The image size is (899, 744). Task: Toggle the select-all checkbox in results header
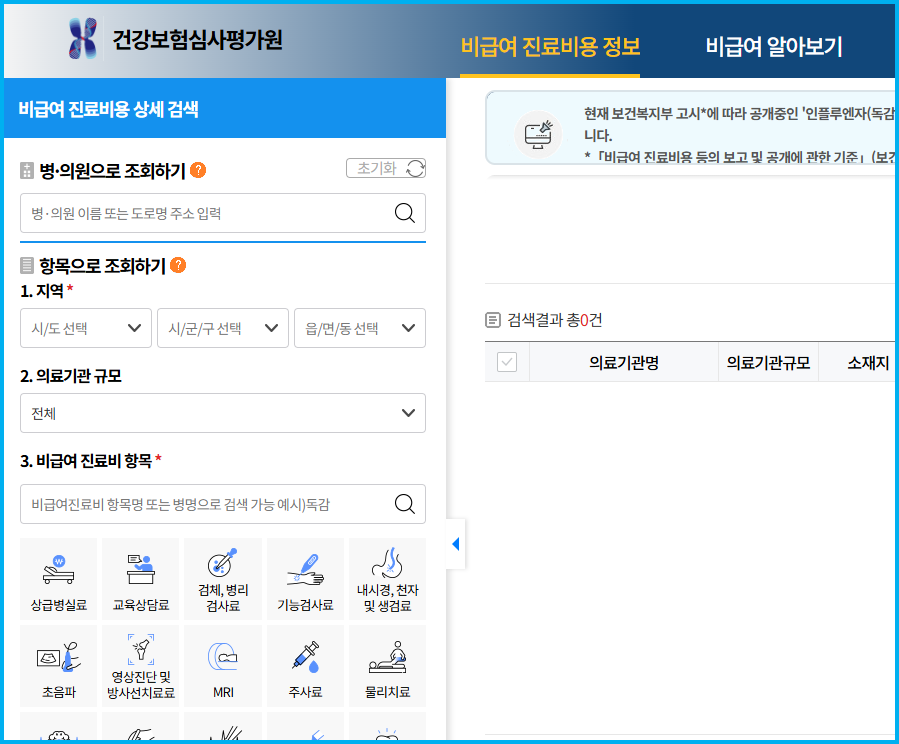click(507, 362)
